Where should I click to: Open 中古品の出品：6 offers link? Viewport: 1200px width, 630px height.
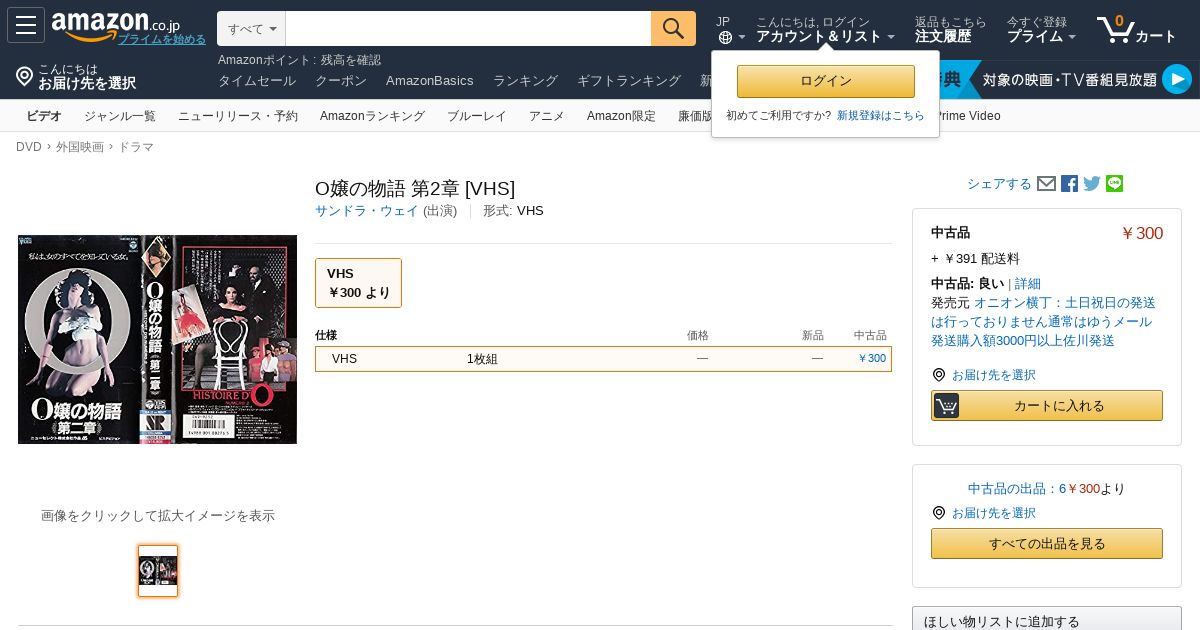point(1017,489)
